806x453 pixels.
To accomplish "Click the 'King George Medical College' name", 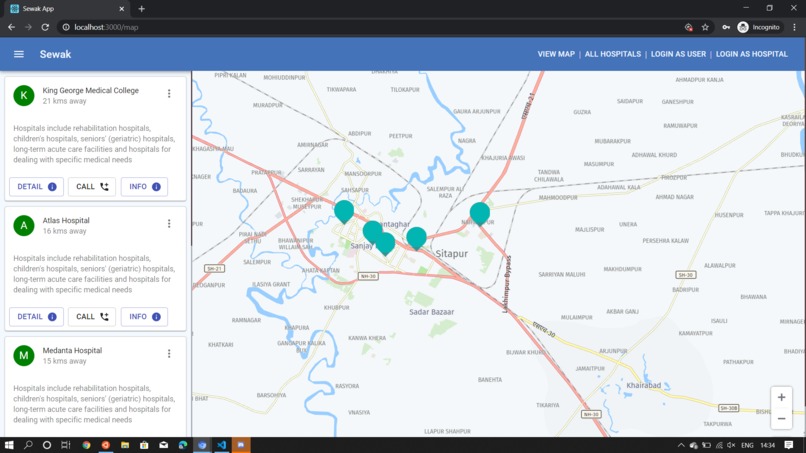I will tap(90, 90).
